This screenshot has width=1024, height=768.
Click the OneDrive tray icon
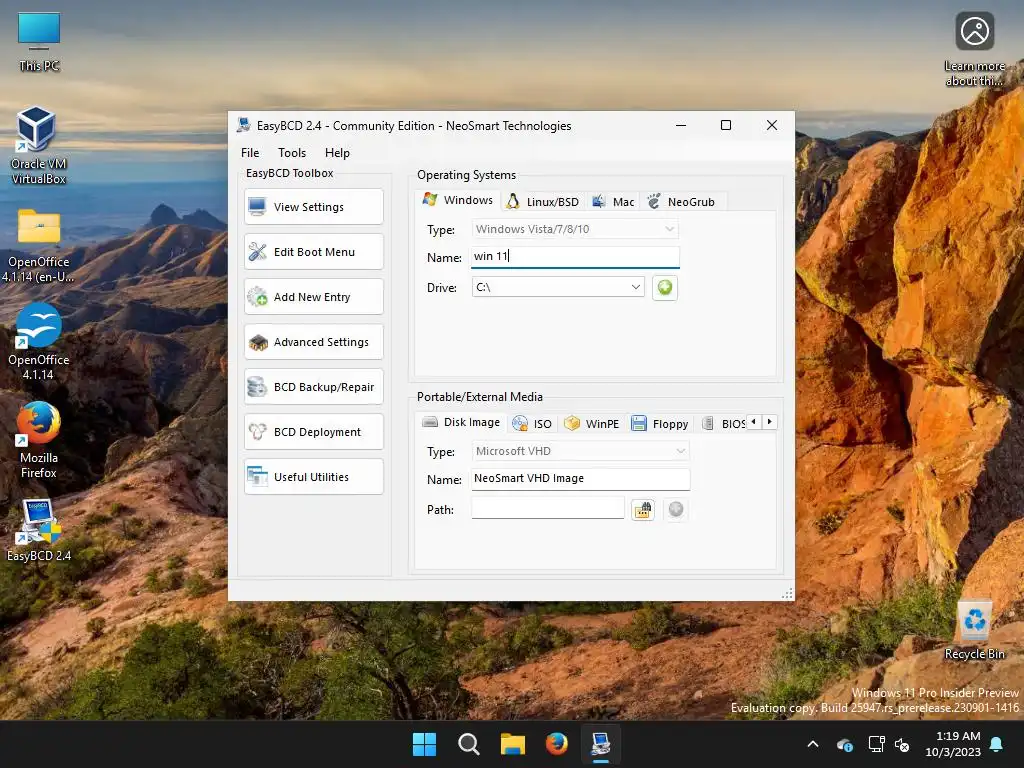point(844,744)
